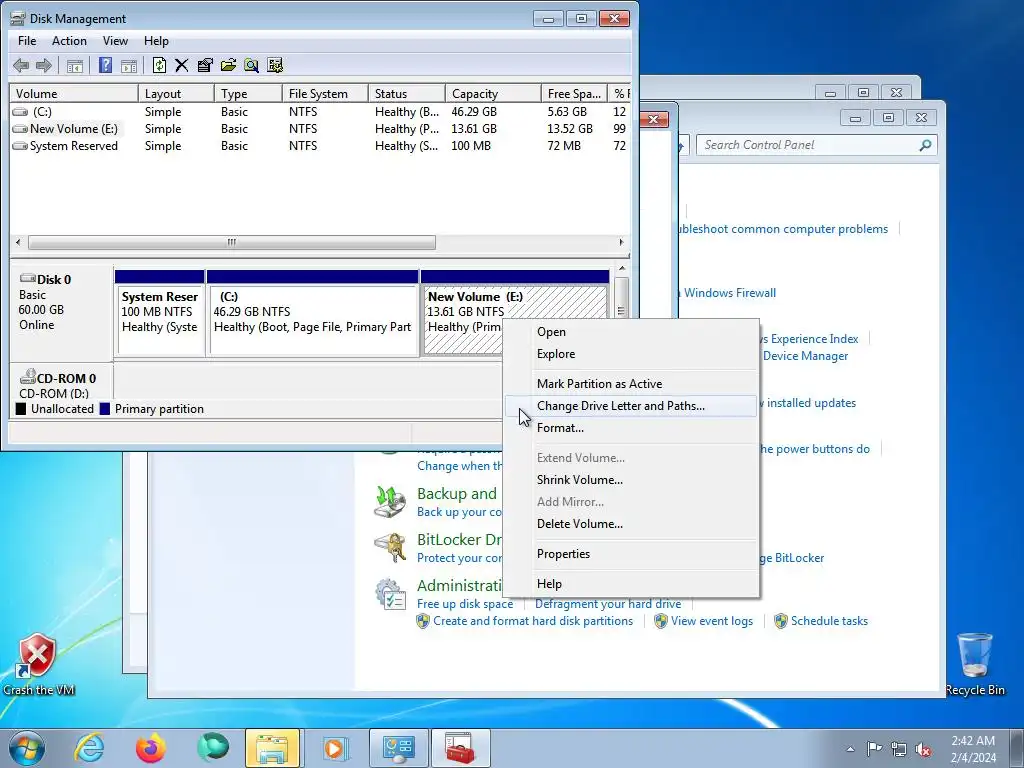Click the volume list horizontal scrollbar thumb

point(232,242)
